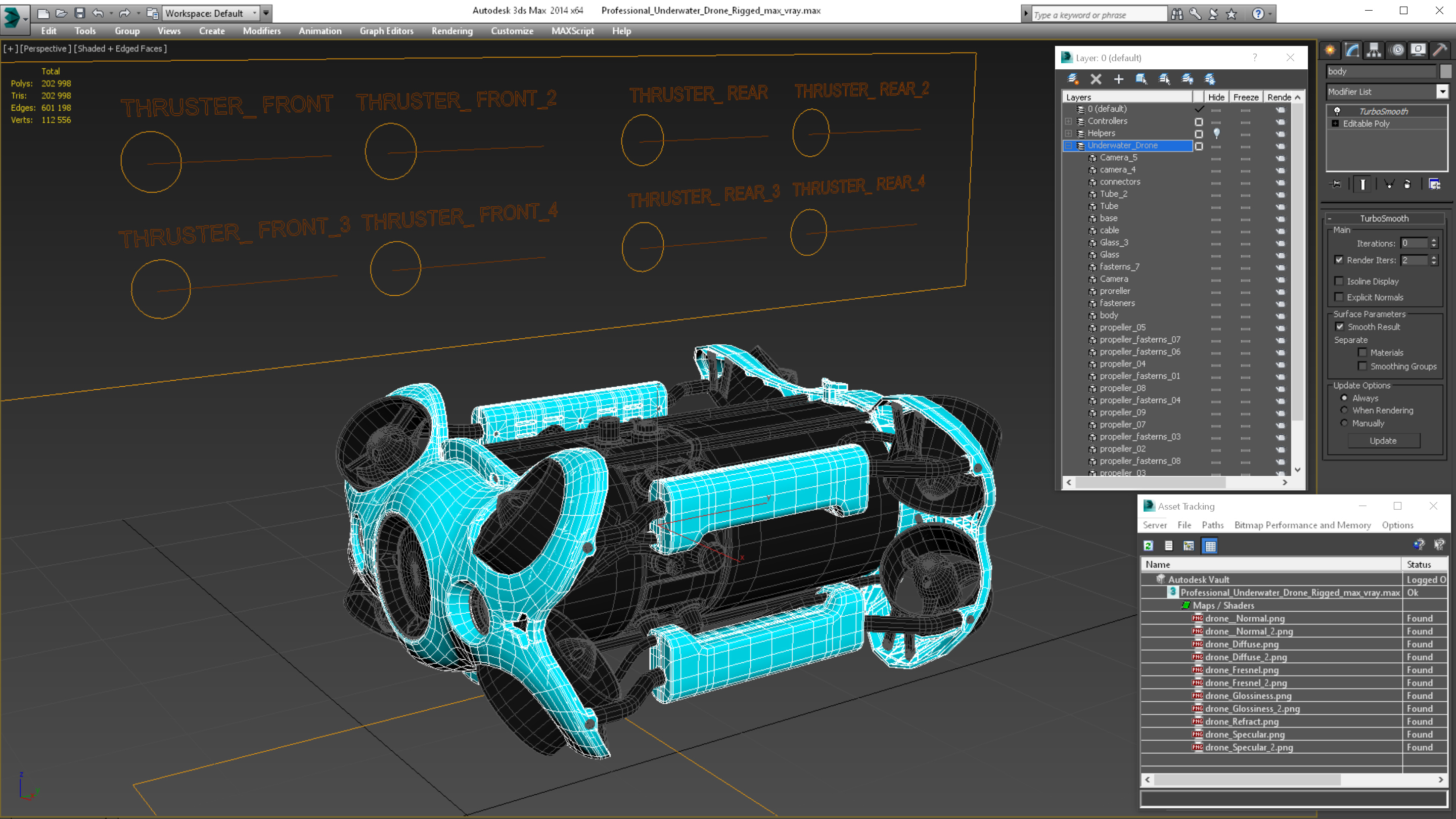Collapse the TurboSmooth rollout

click(1330, 218)
